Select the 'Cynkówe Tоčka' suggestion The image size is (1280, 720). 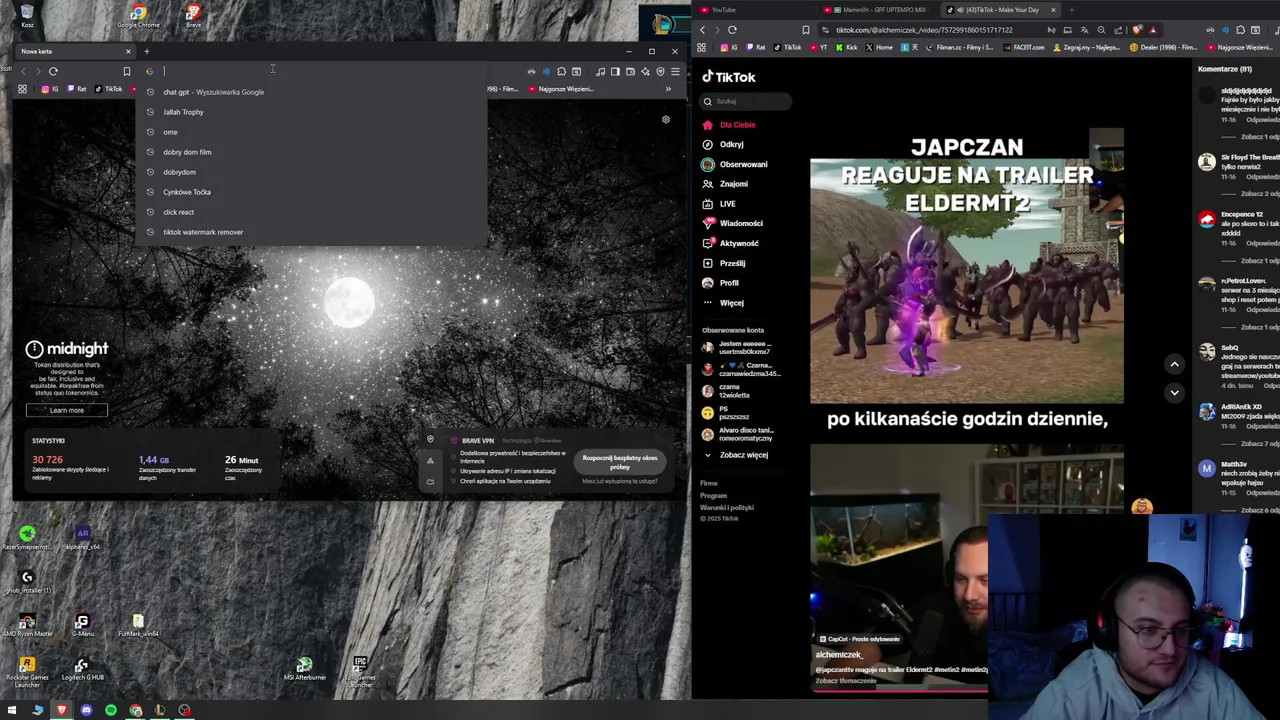pyautogui.click(x=312, y=192)
